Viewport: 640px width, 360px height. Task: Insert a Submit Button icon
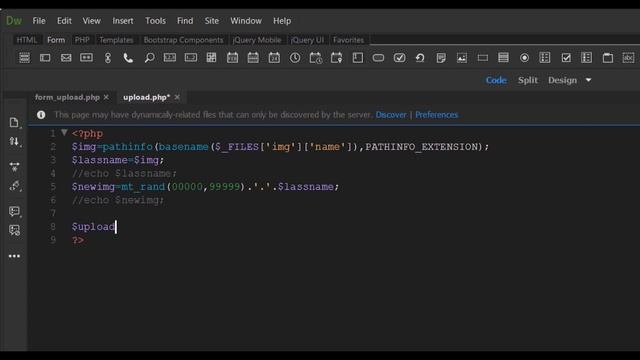pos(399,58)
